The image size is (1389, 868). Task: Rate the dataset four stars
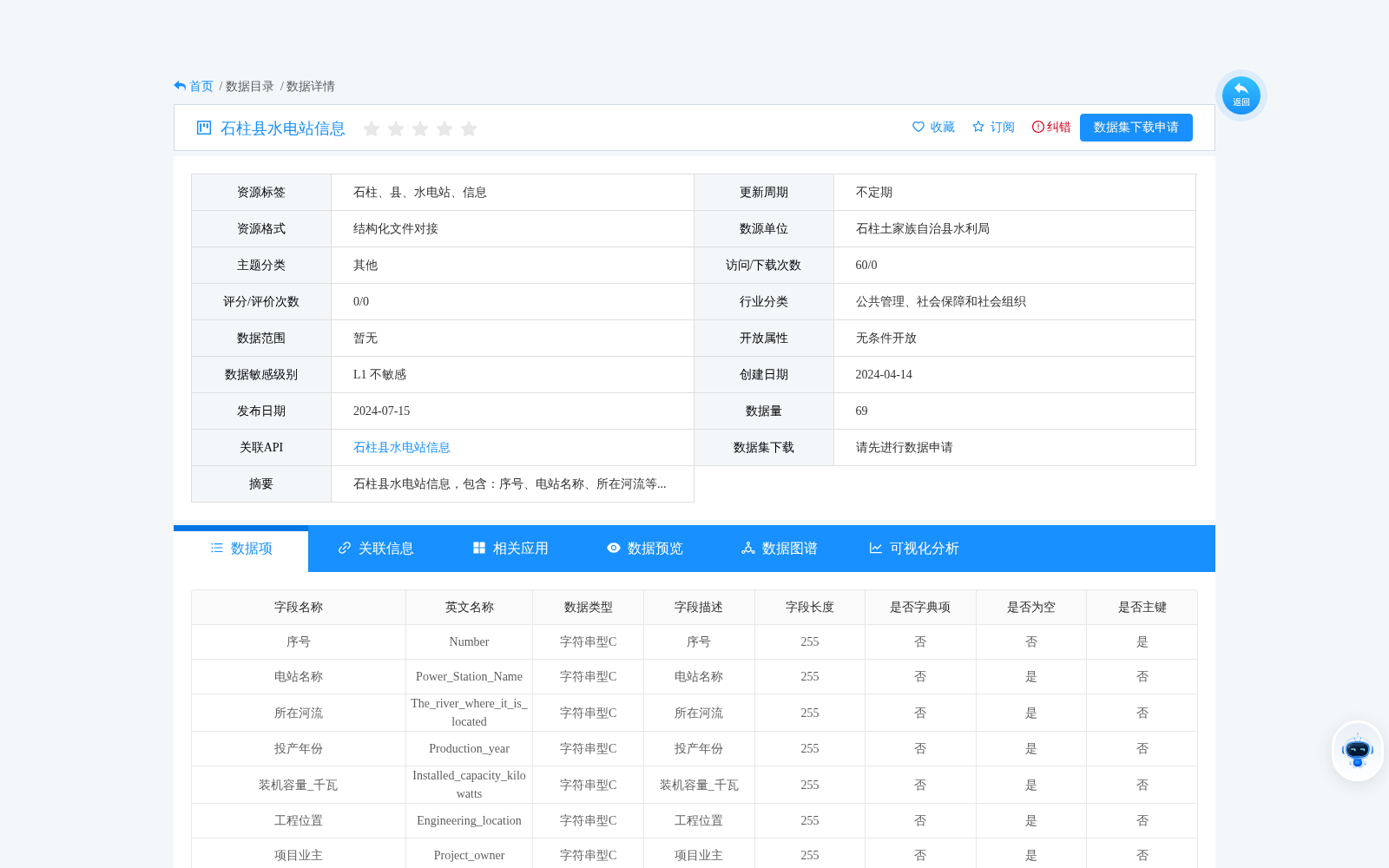(444, 128)
